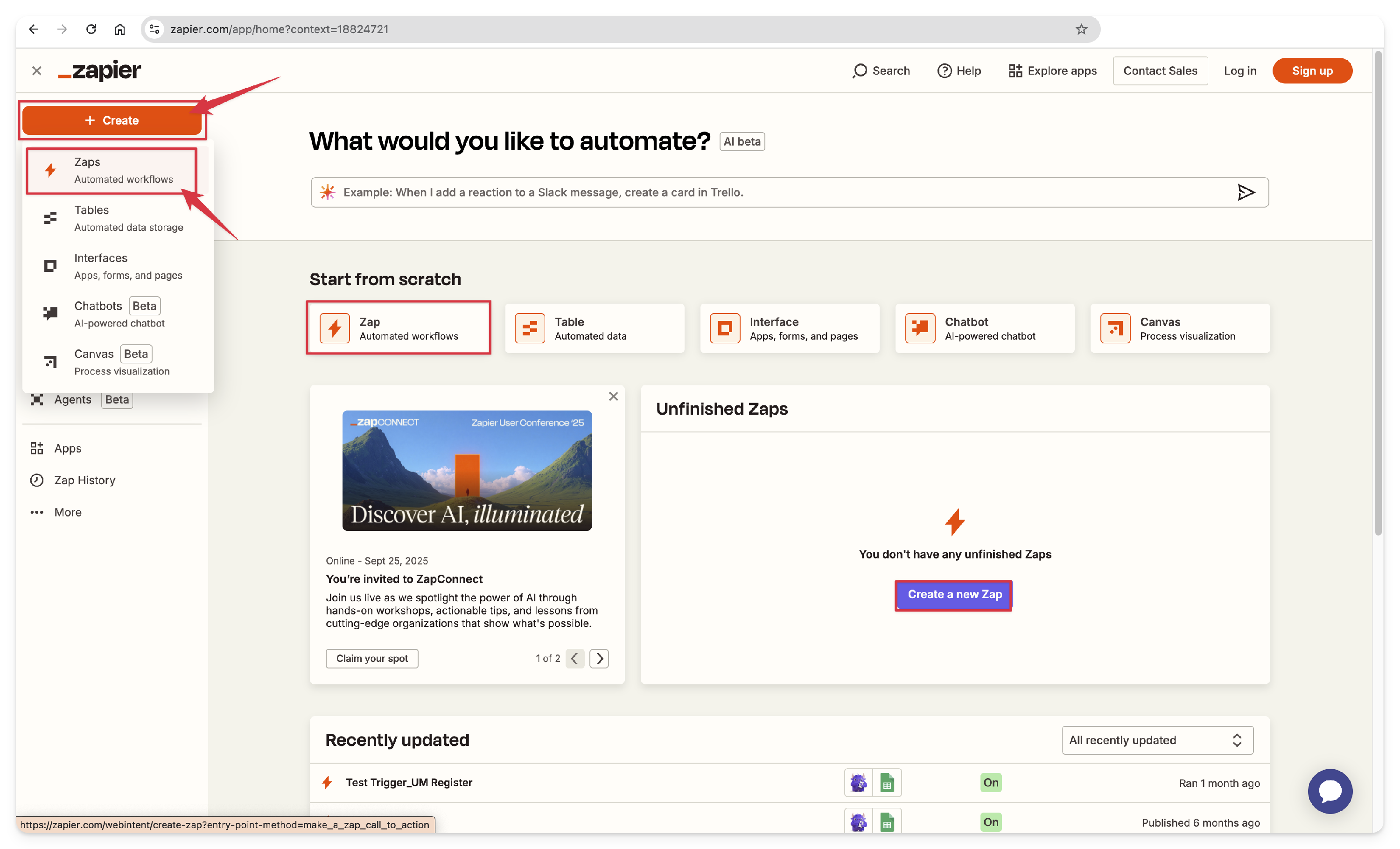
Task: Click the AI automation prompt text field
Action: pos(789,192)
